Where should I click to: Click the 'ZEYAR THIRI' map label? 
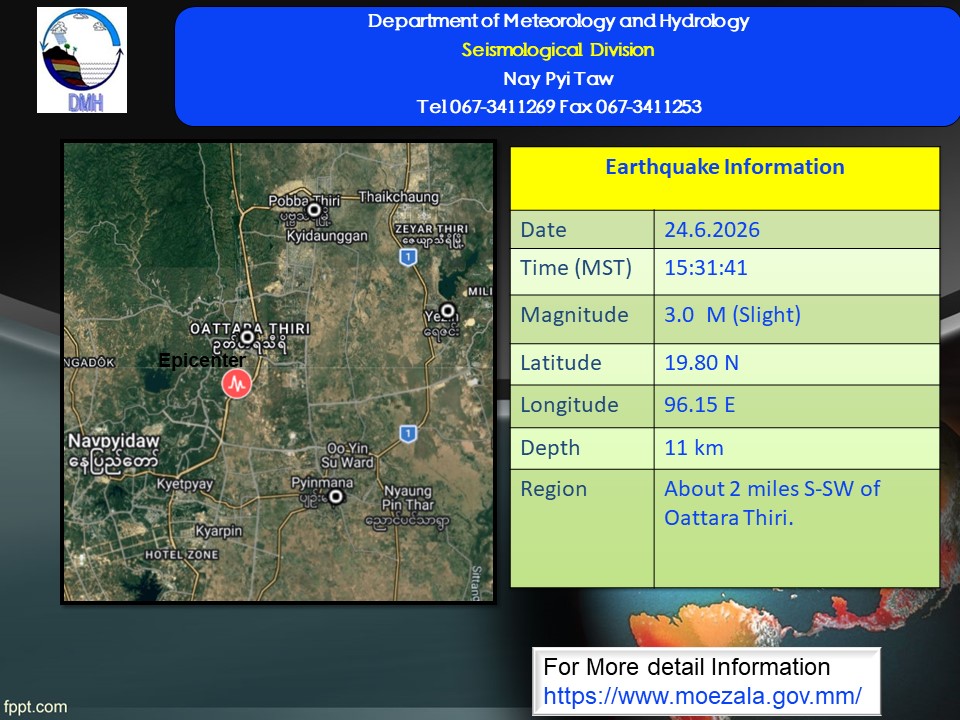point(432,229)
